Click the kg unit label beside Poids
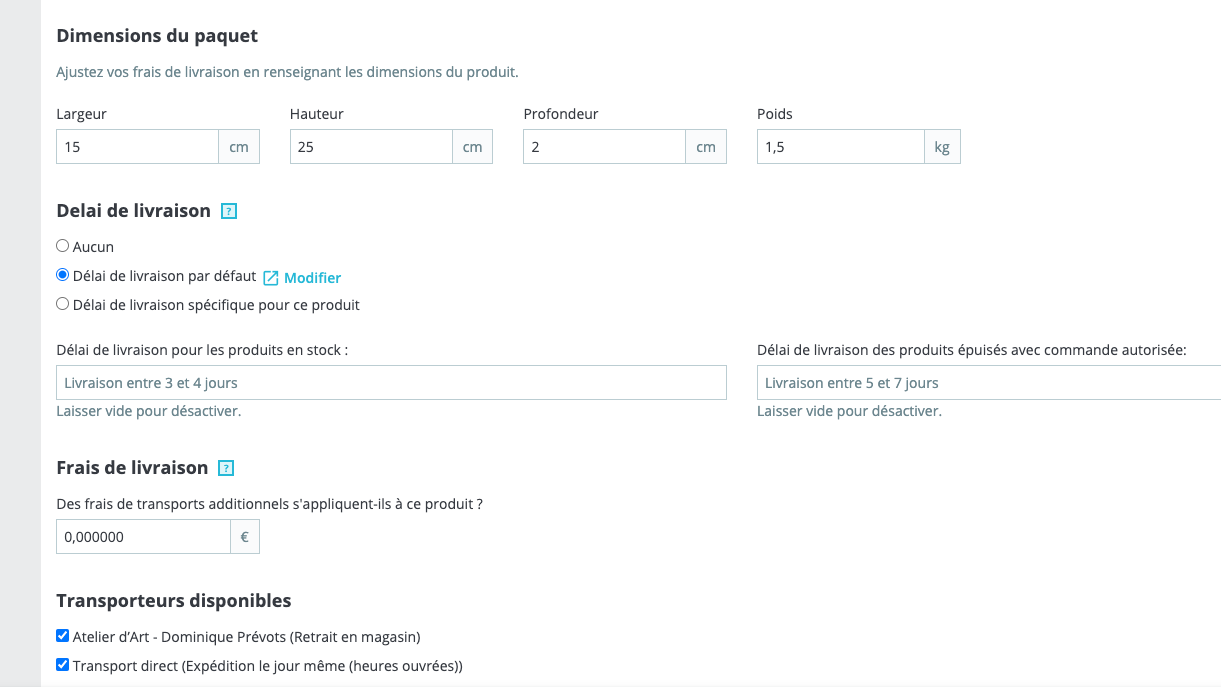This screenshot has width=1221, height=687. pyautogui.click(x=942, y=147)
